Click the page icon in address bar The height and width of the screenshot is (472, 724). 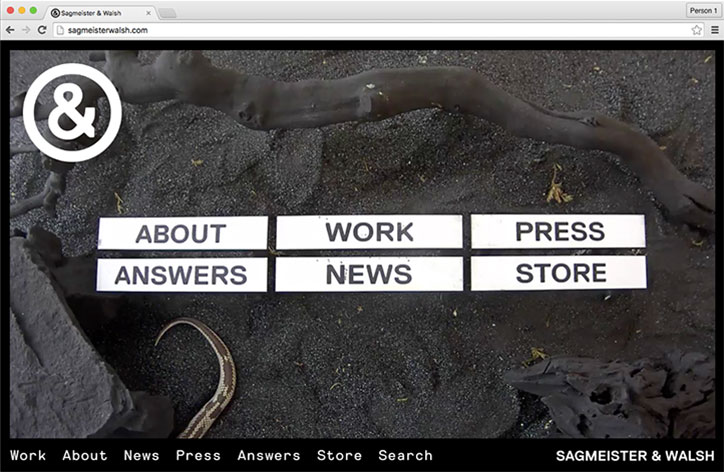pos(60,30)
